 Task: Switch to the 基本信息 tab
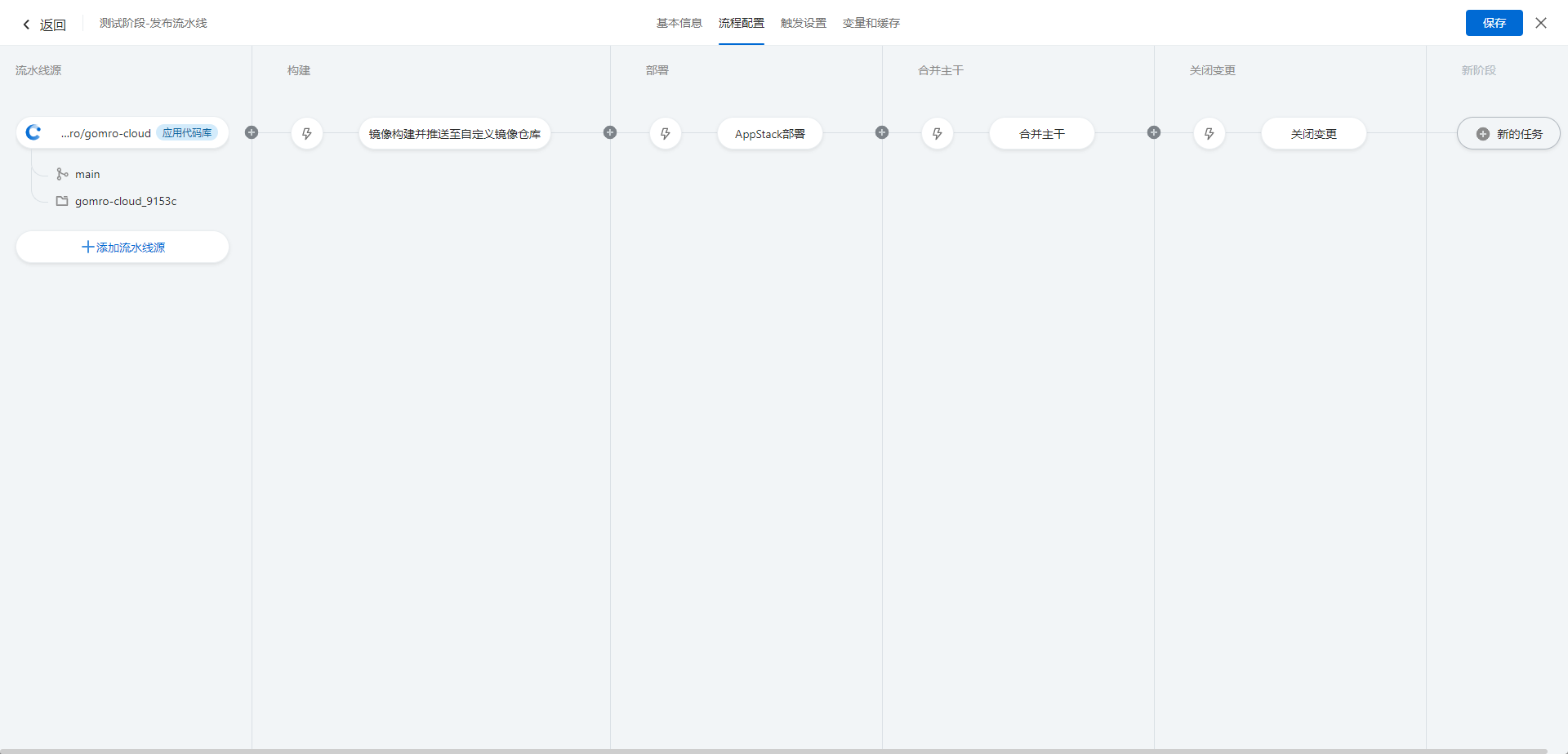pos(679,23)
